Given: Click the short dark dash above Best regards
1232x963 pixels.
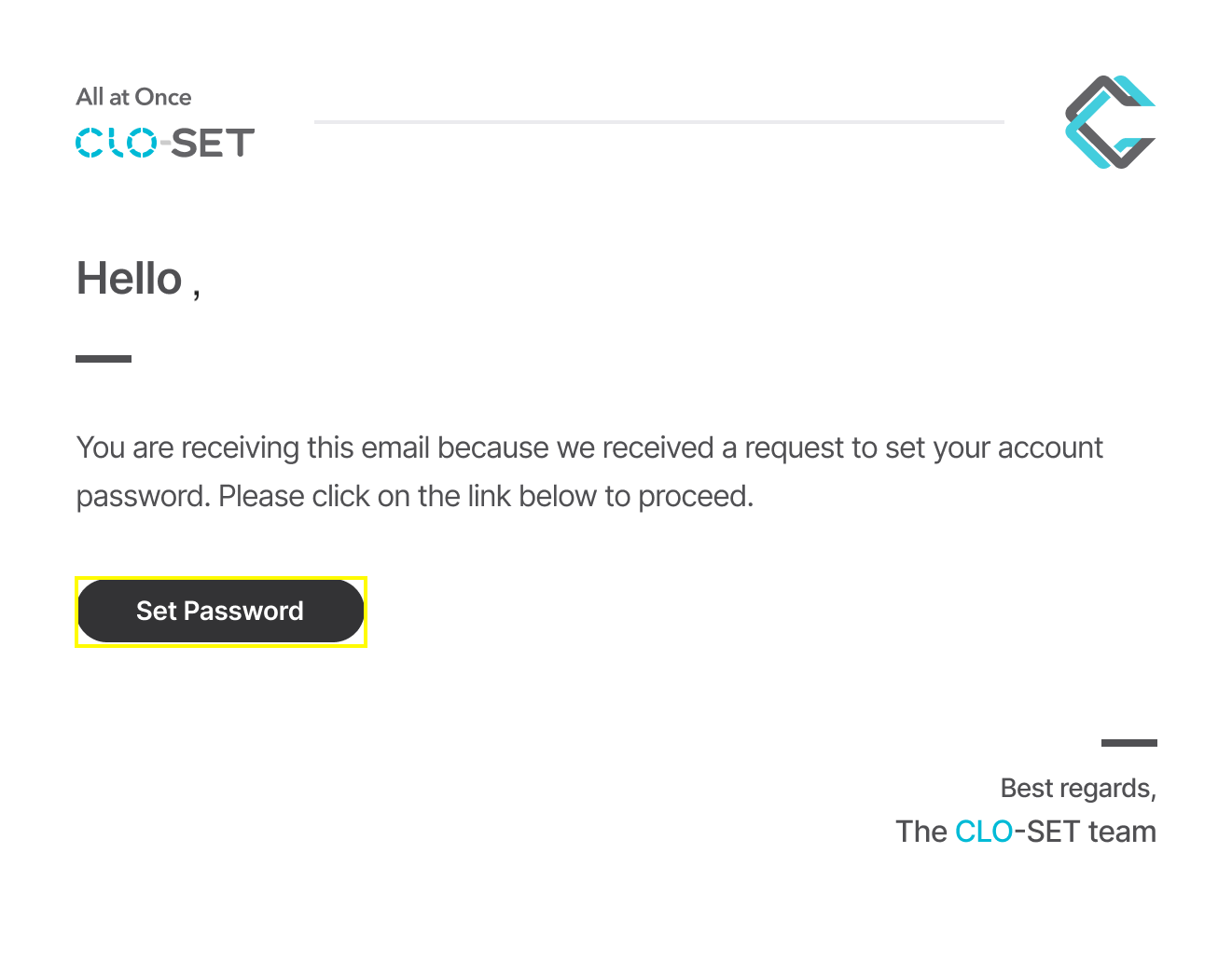Looking at the screenshot, I should coord(1128,743).
